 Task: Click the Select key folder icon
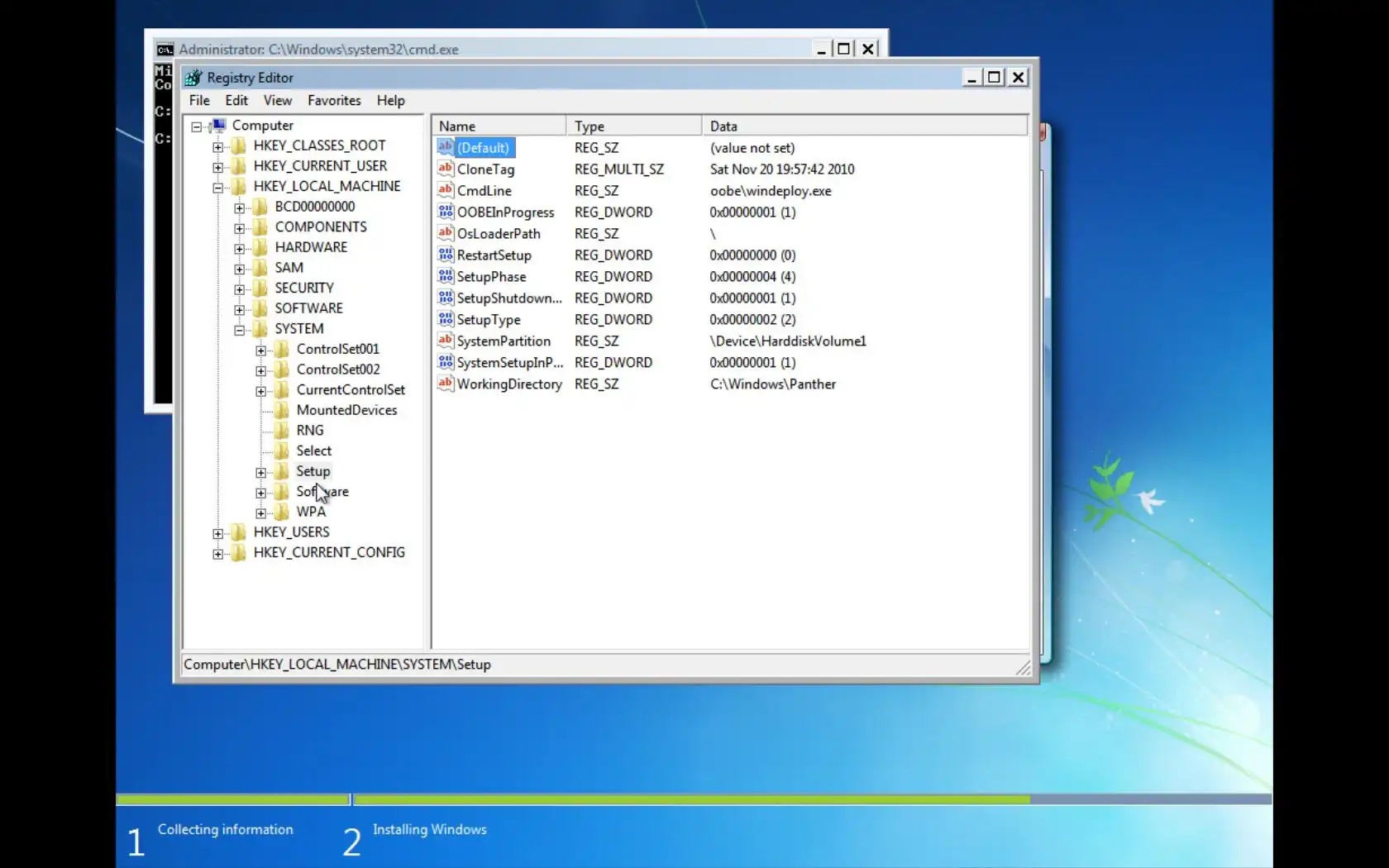click(x=282, y=451)
